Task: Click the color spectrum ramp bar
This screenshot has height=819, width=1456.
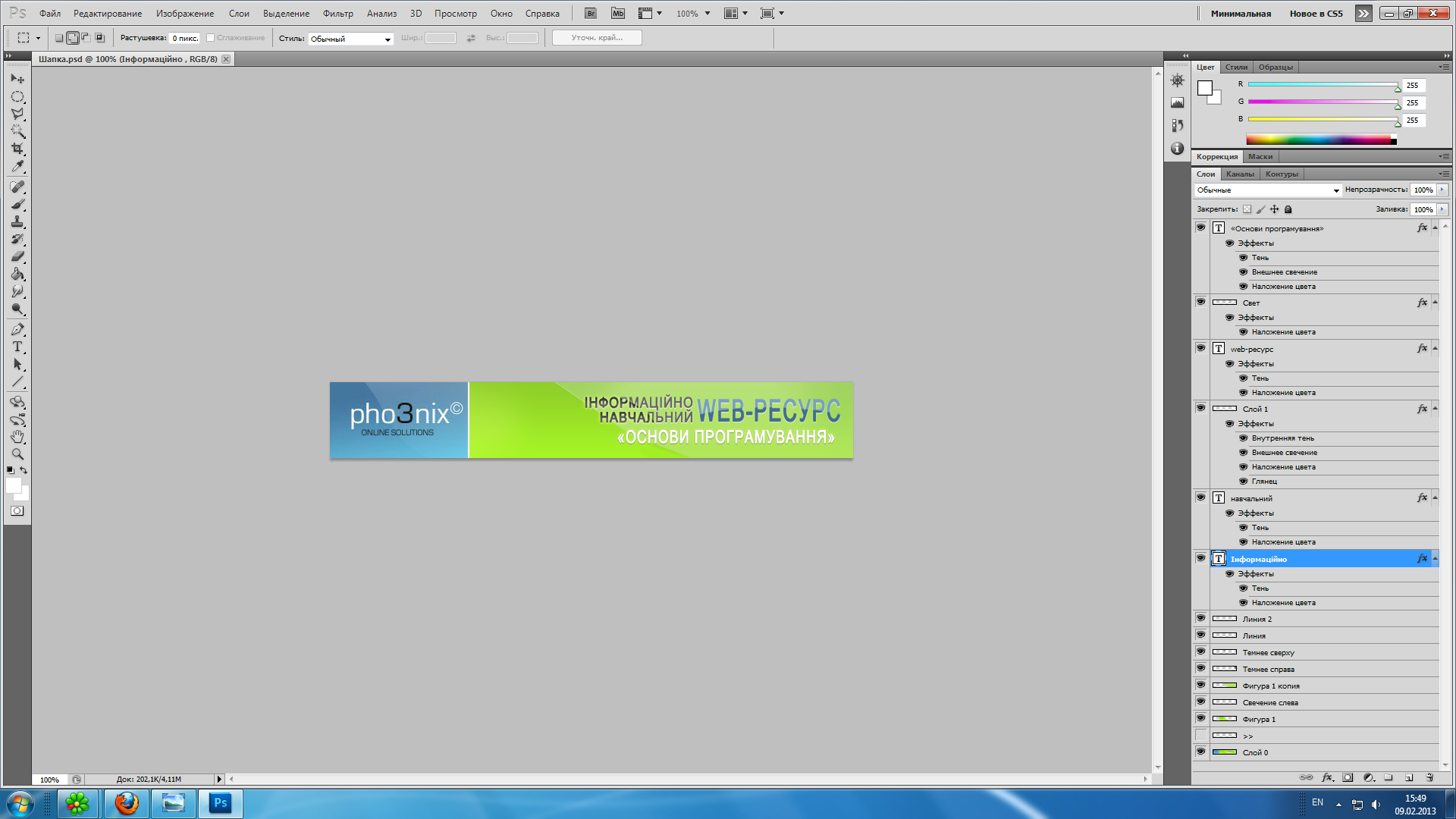Action: click(1321, 140)
